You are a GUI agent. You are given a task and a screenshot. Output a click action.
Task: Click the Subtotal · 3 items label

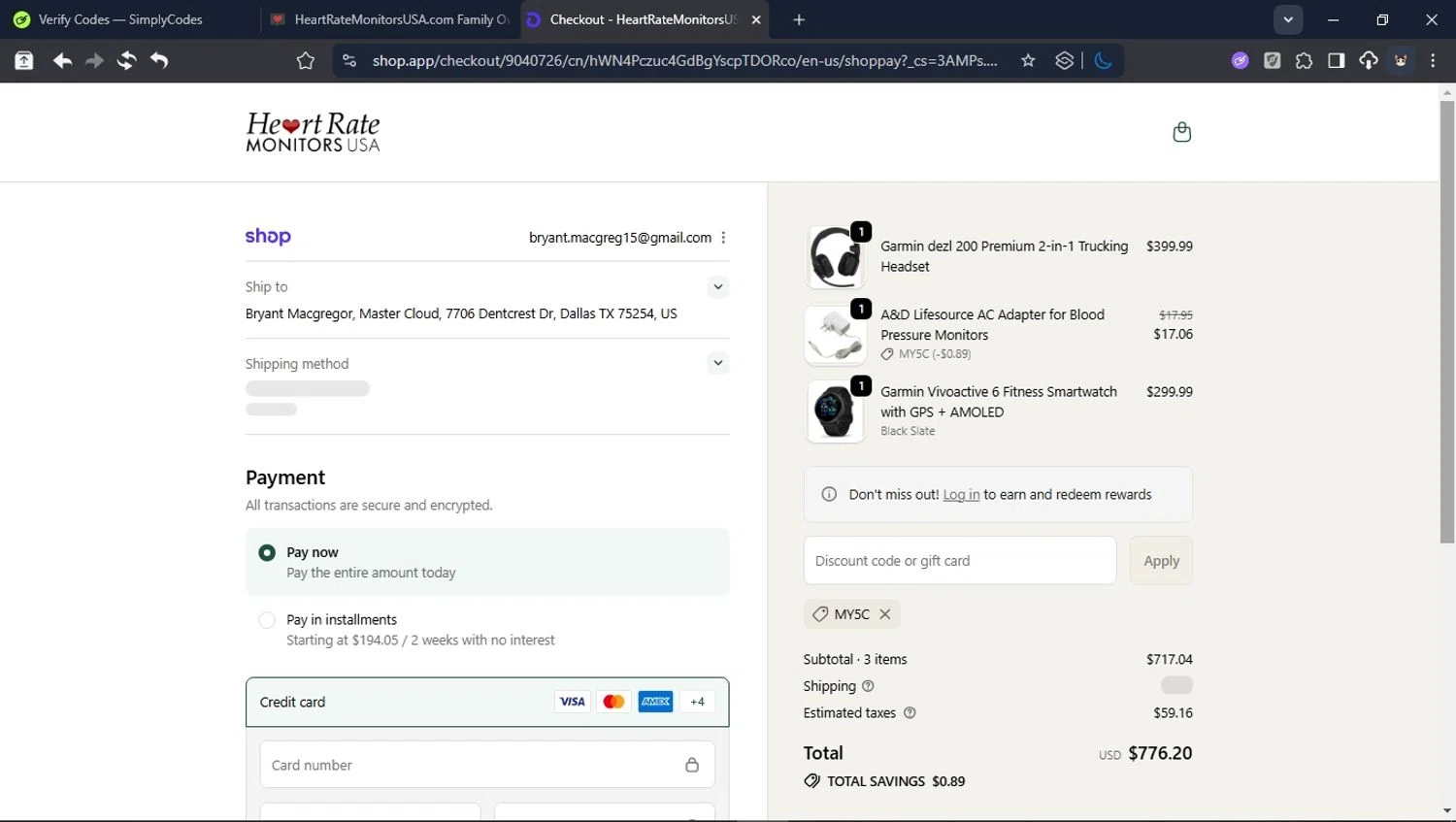coord(855,659)
